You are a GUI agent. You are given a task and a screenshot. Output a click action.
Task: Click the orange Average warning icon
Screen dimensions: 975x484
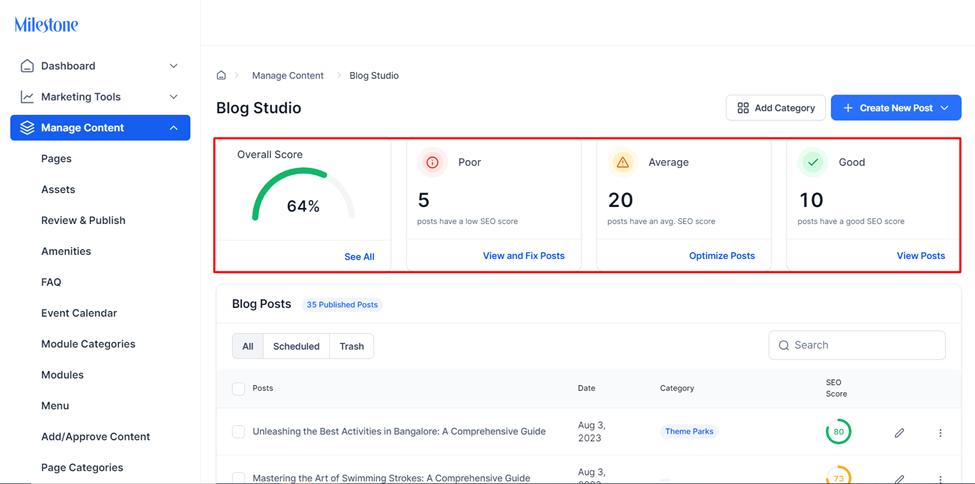(623, 162)
